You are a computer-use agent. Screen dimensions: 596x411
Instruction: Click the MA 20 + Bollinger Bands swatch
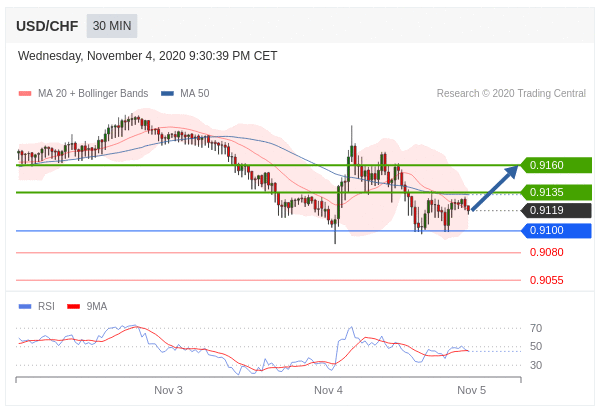tap(25, 94)
